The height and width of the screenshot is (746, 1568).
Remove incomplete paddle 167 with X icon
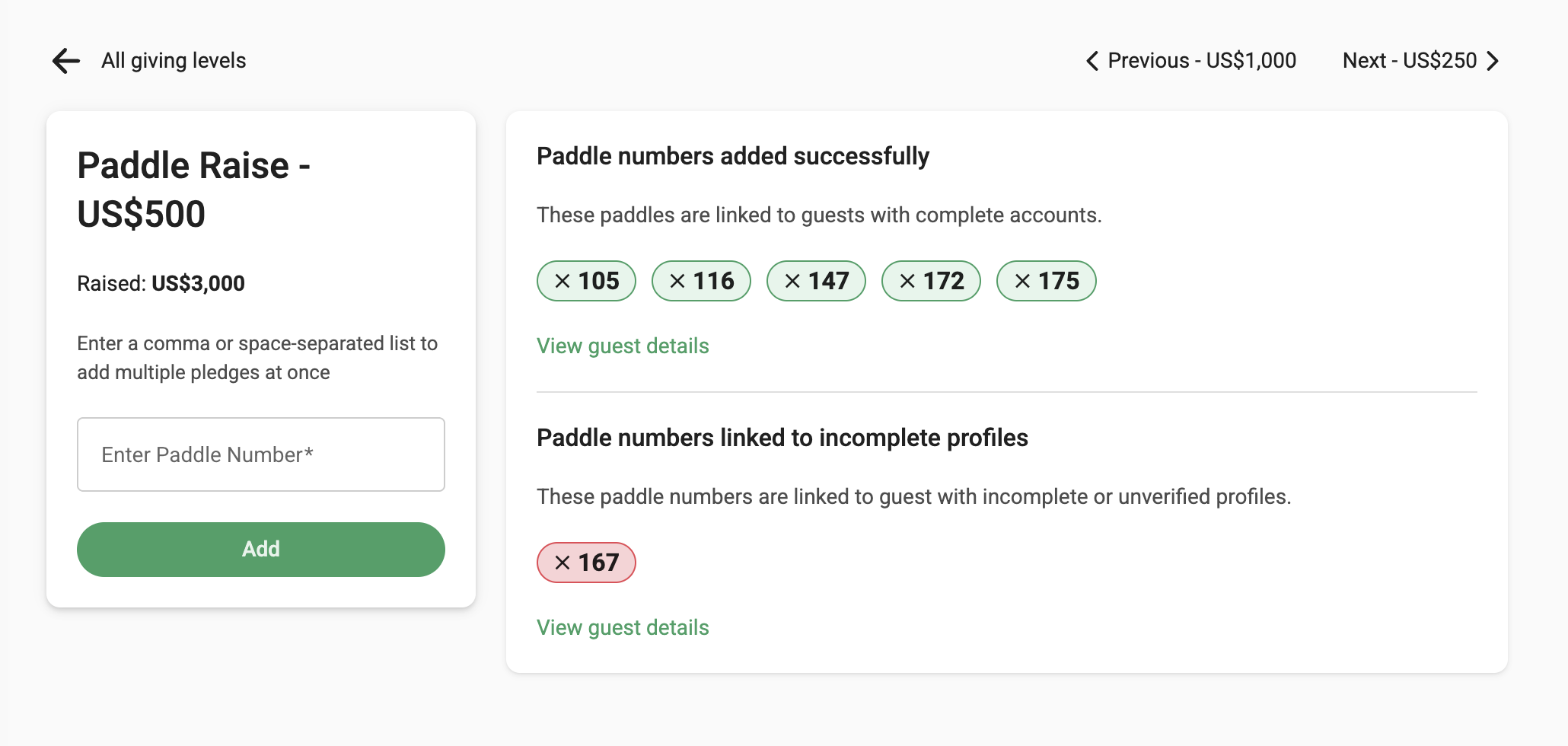click(x=563, y=563)
